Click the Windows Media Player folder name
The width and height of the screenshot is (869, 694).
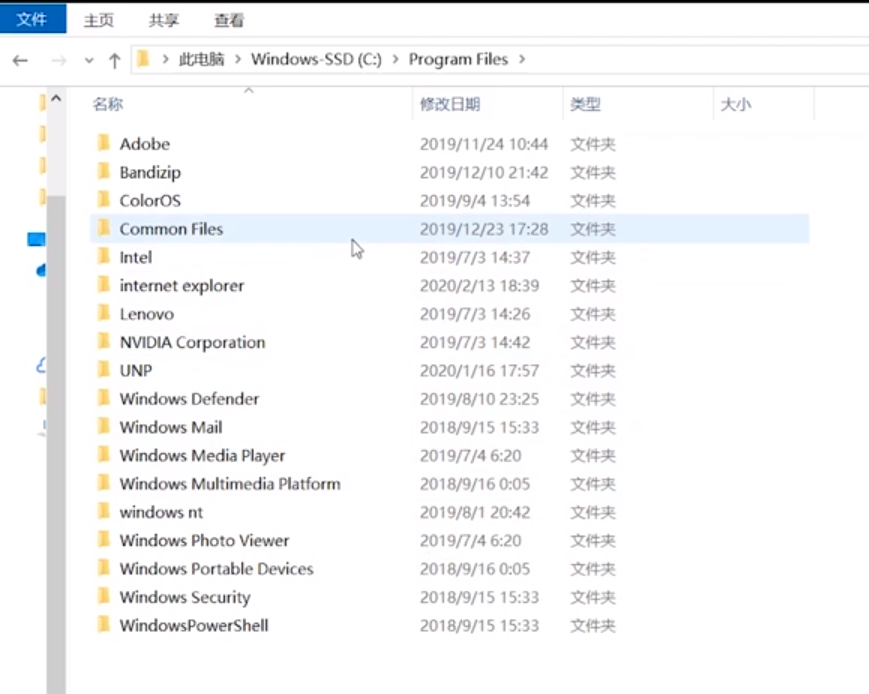pyautogui.click(x=202, y=456)
